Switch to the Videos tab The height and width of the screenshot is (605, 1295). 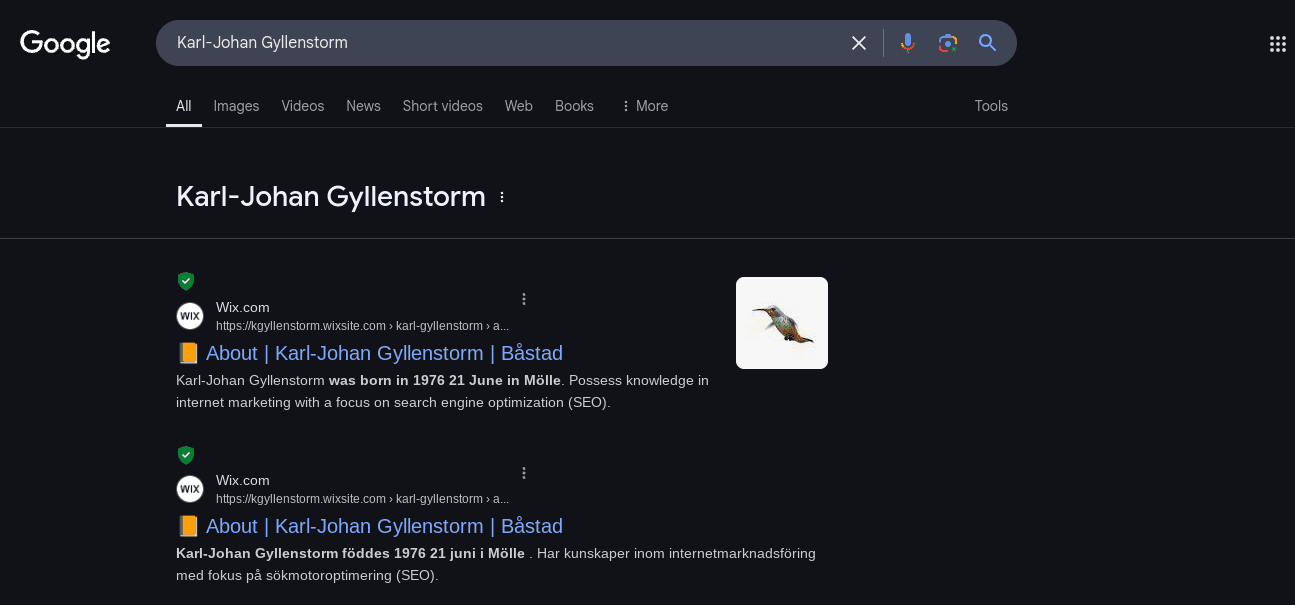coord(303,106)
